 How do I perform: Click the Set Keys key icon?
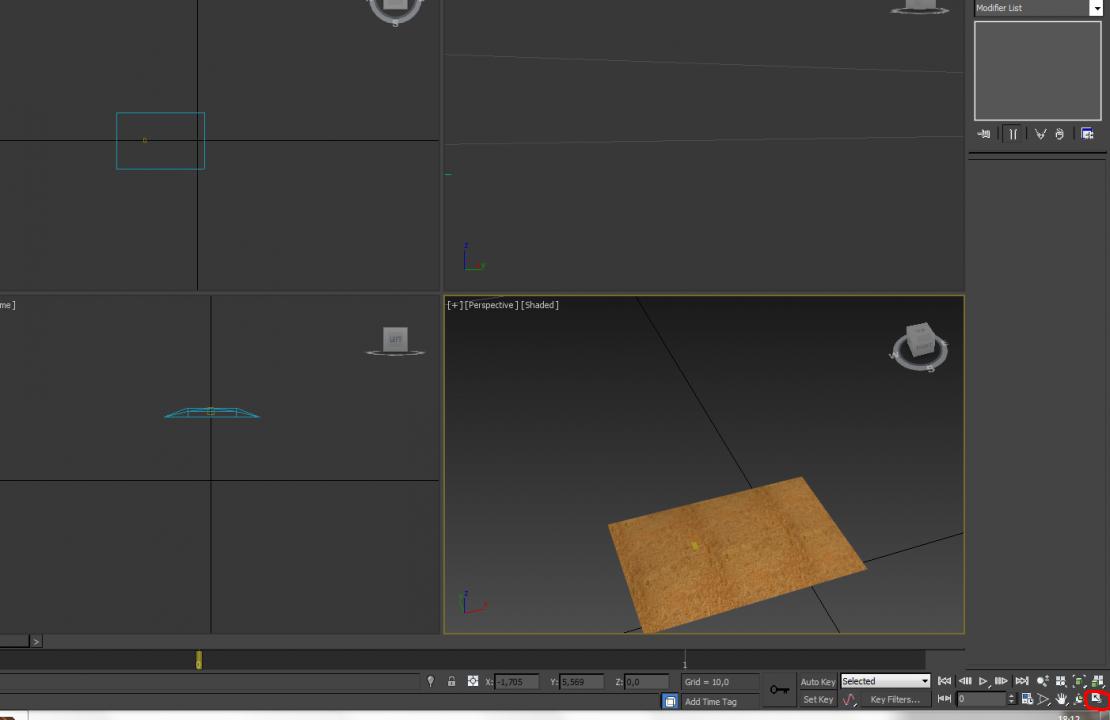coord(779,690)
